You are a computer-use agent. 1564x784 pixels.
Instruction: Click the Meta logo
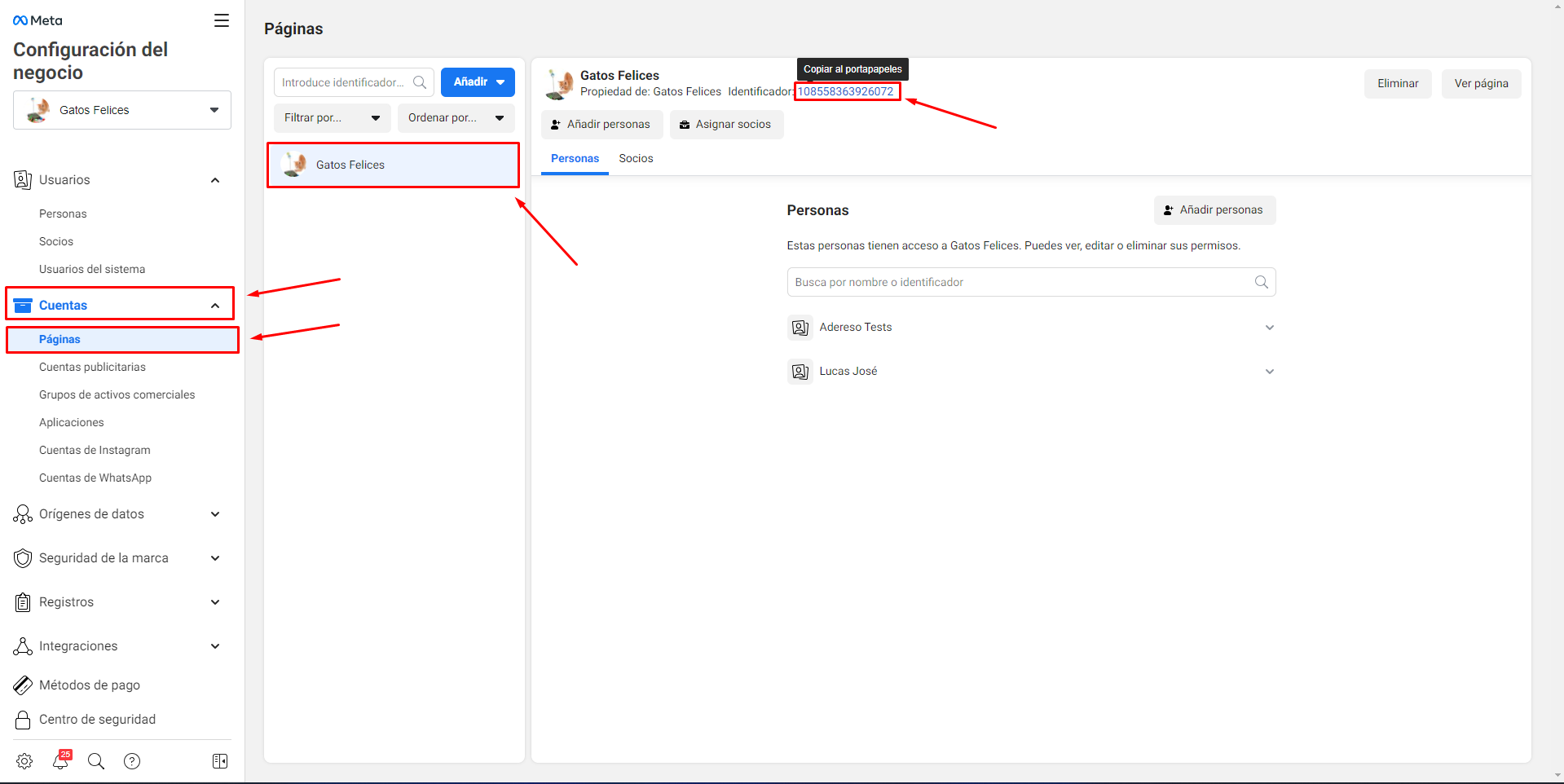37,20
